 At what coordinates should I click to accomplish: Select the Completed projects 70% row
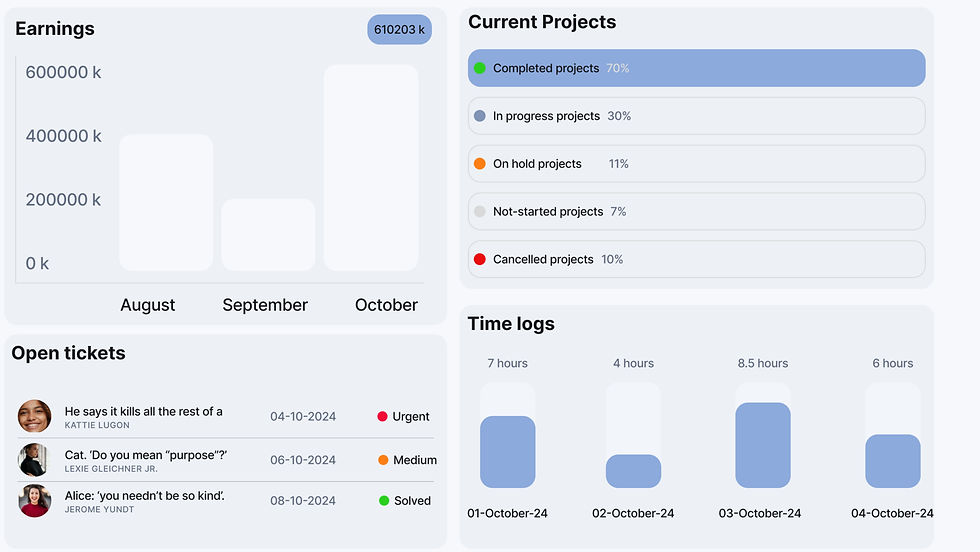pyautogui.click(x=696, y=68)
